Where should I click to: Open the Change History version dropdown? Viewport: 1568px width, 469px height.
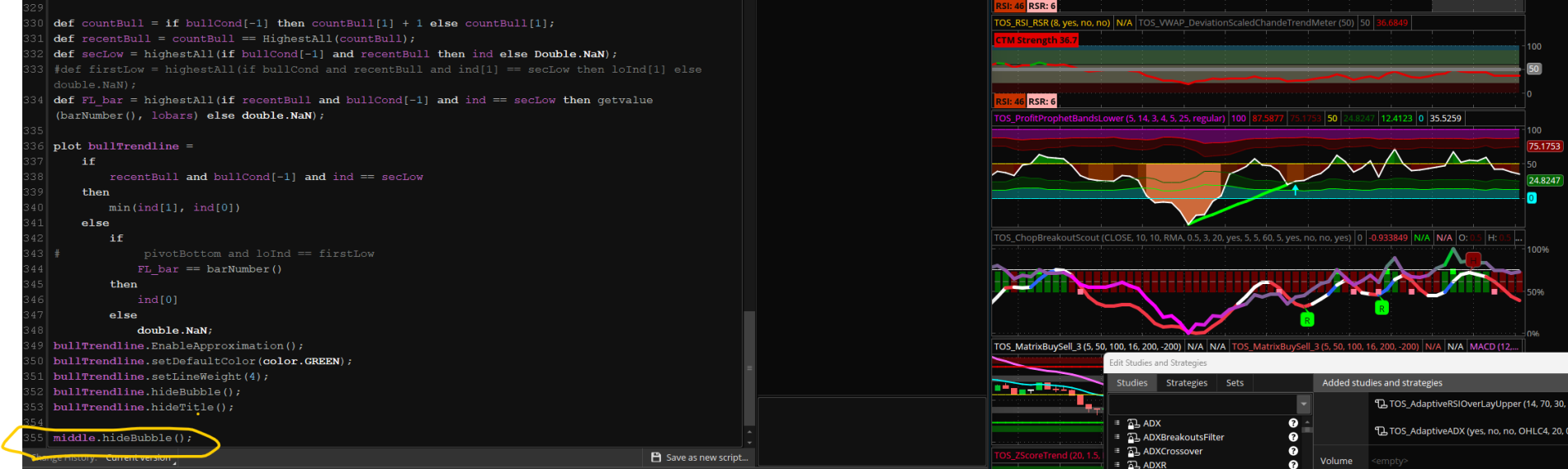(x=139, y=457)
